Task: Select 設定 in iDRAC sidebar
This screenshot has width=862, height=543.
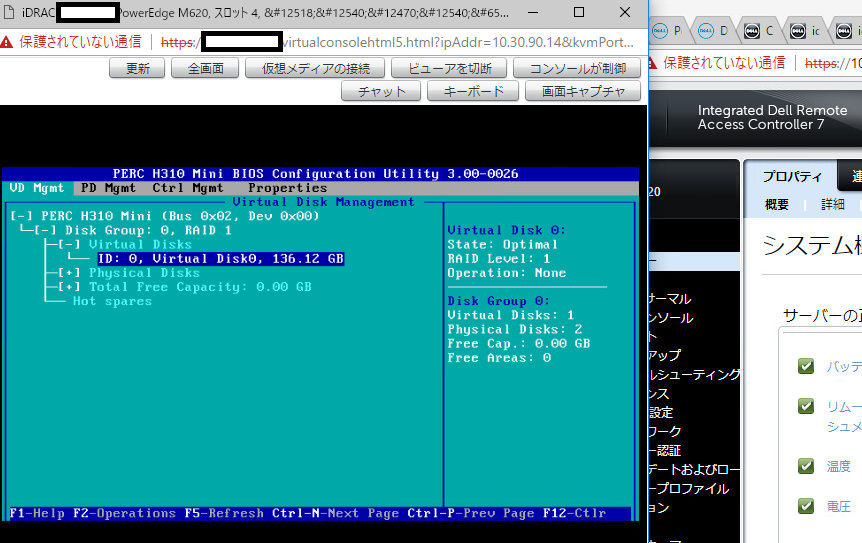Action: 661,413
